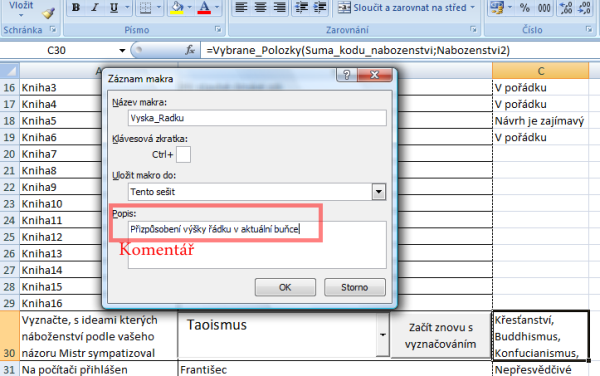The height and width of the screenshot is (376, 600).
Task: Decrease decimal places
Action: tap(584, 7)
